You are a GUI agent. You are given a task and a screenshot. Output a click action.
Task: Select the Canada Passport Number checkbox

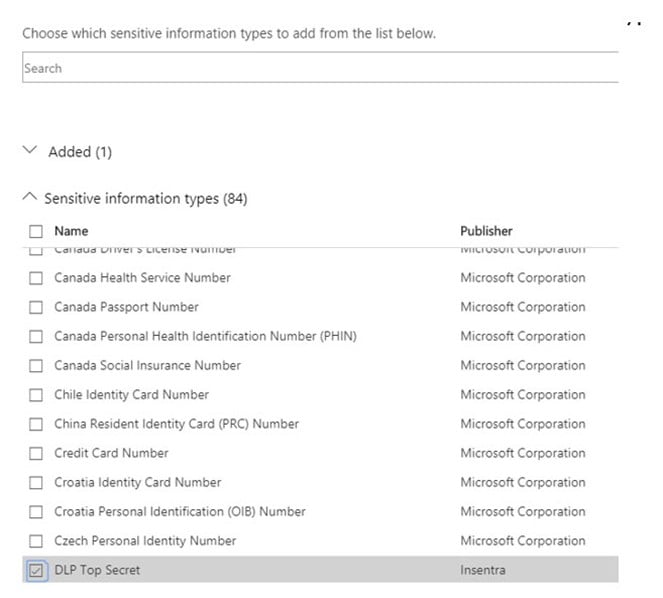click(x=36, y=307)
